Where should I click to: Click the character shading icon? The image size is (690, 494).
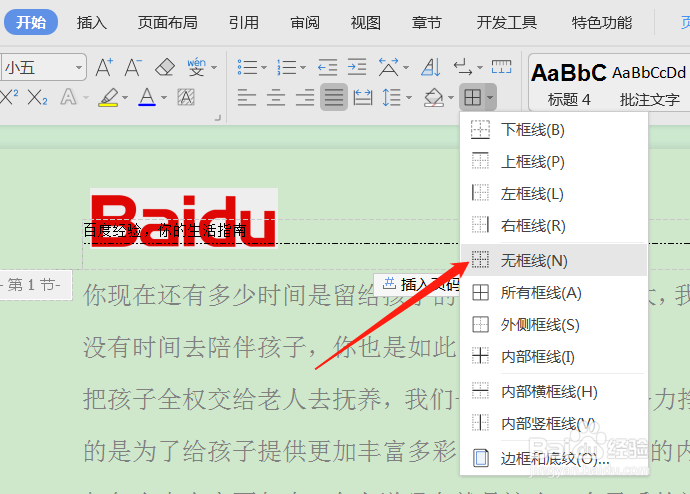click(x=186, y=97)
